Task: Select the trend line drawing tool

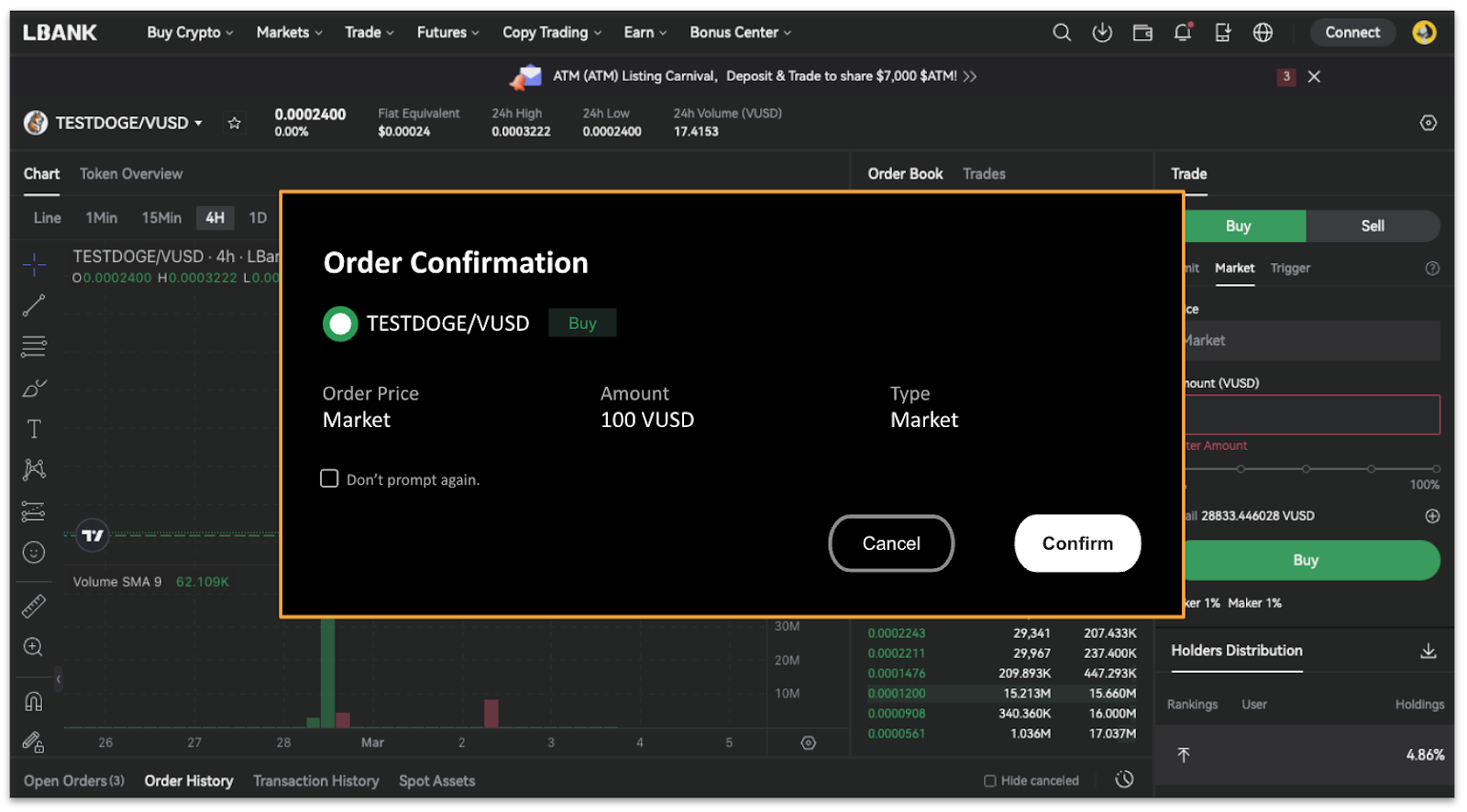Action: (34, 306)
